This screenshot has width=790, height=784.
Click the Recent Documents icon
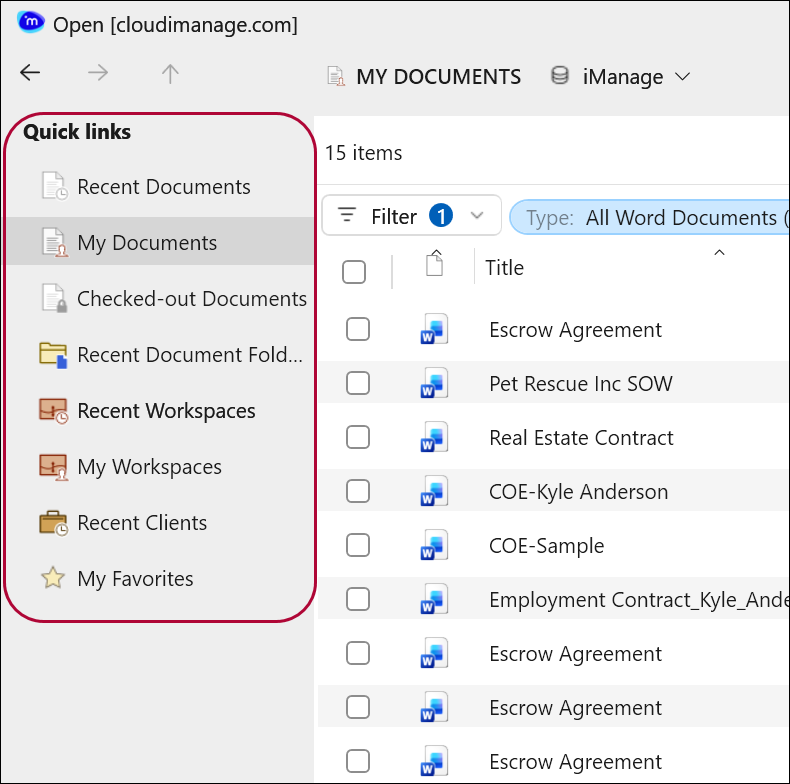tap(54, 186)
